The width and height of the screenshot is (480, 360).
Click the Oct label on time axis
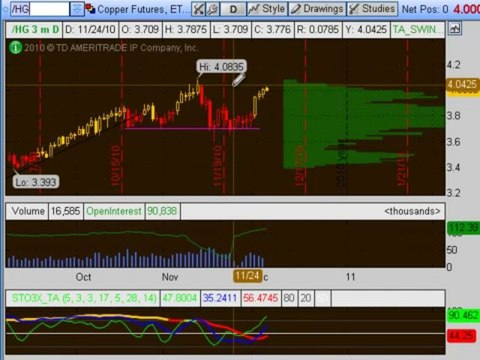(x=83, y=277)
